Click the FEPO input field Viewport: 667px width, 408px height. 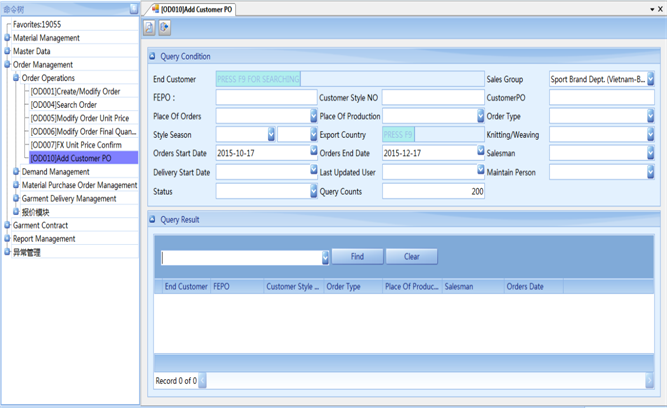coord(266,98)
